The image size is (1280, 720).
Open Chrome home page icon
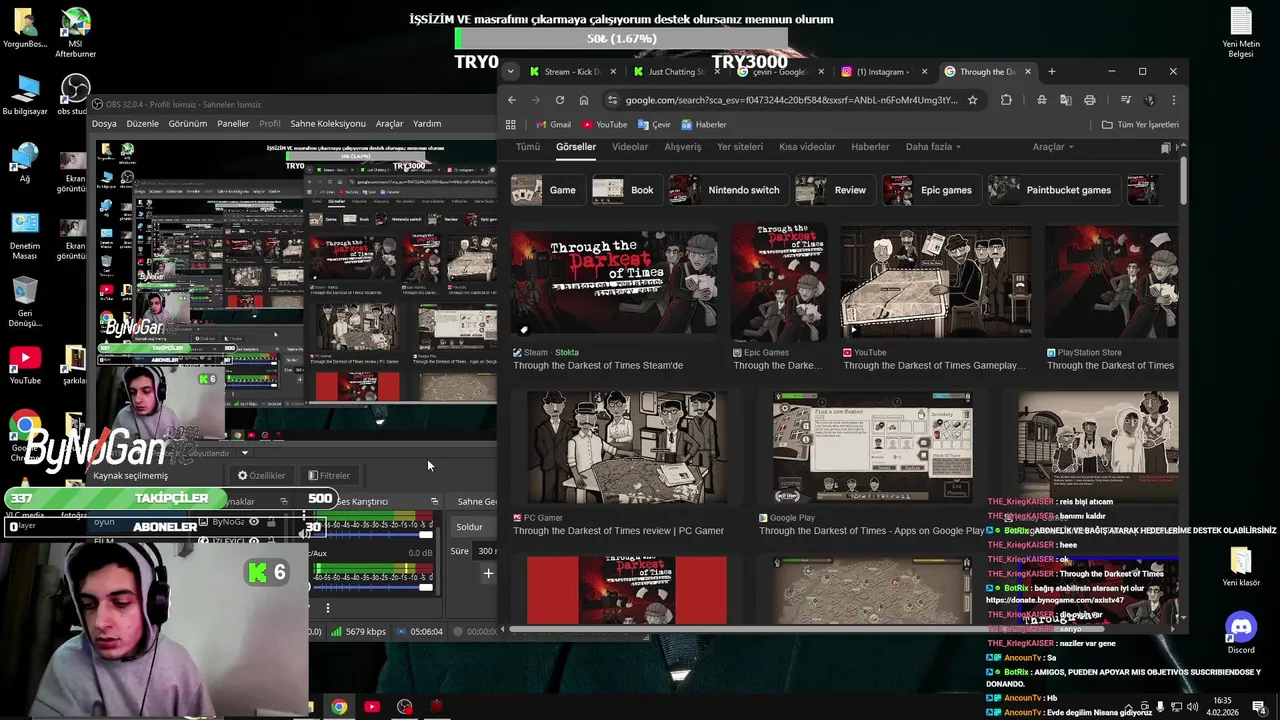[584, 100]
